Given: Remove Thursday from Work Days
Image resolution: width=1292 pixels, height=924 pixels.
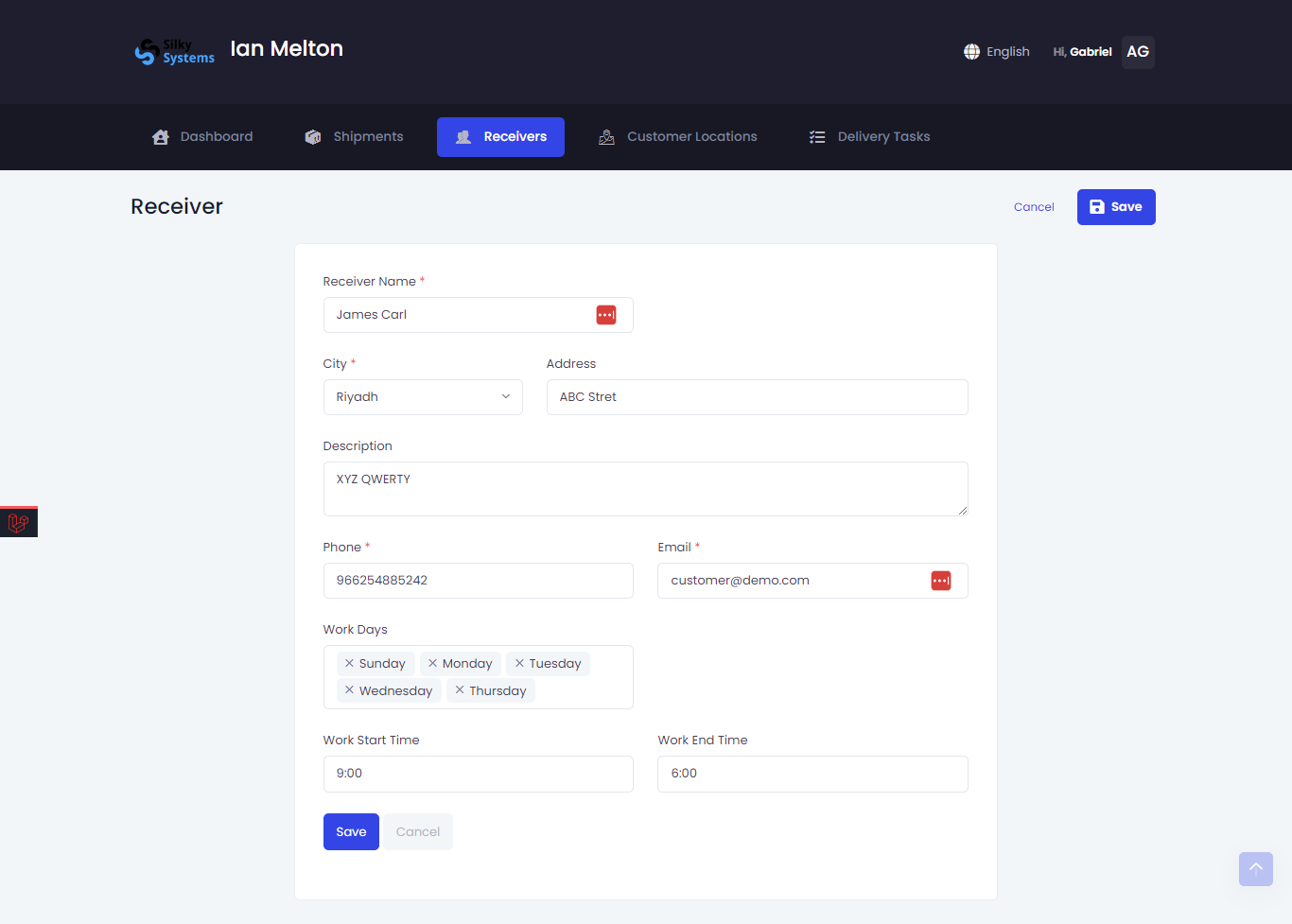Looking at the screenshot, I should coord(460,690).
